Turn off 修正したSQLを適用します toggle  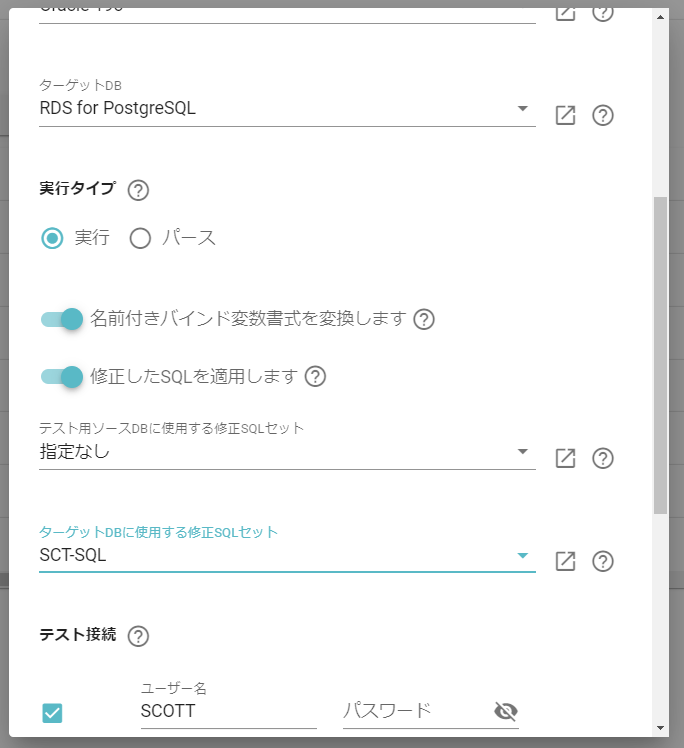(x=62, y=377)
